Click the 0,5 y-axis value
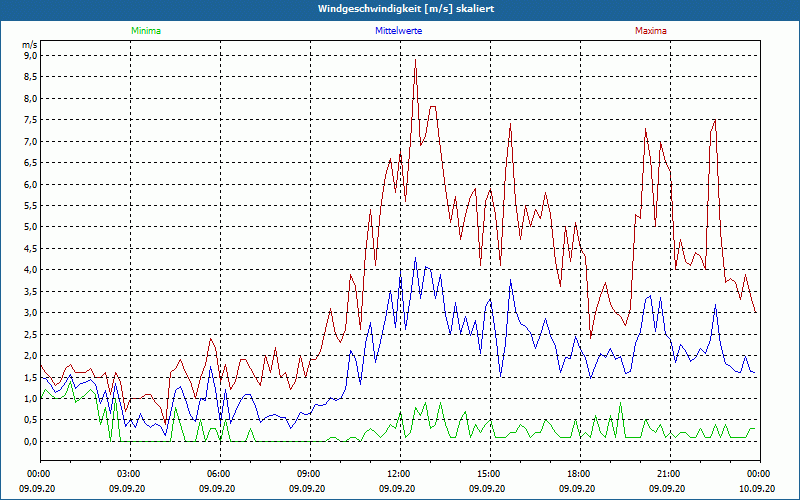800x500 pixels. click(31, 420)
